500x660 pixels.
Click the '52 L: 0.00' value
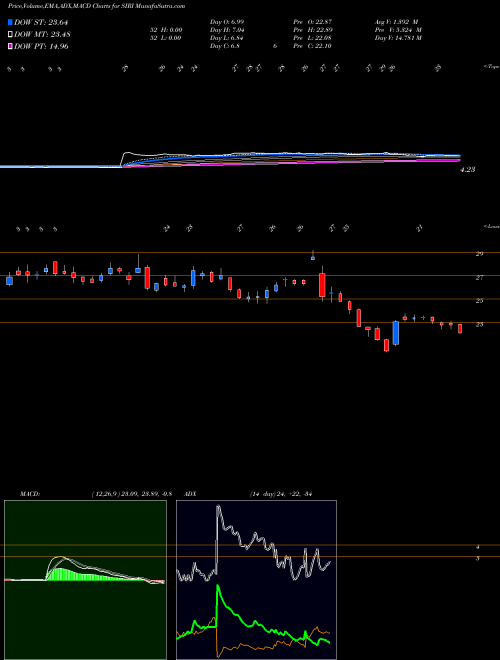[x=167, y=38]
